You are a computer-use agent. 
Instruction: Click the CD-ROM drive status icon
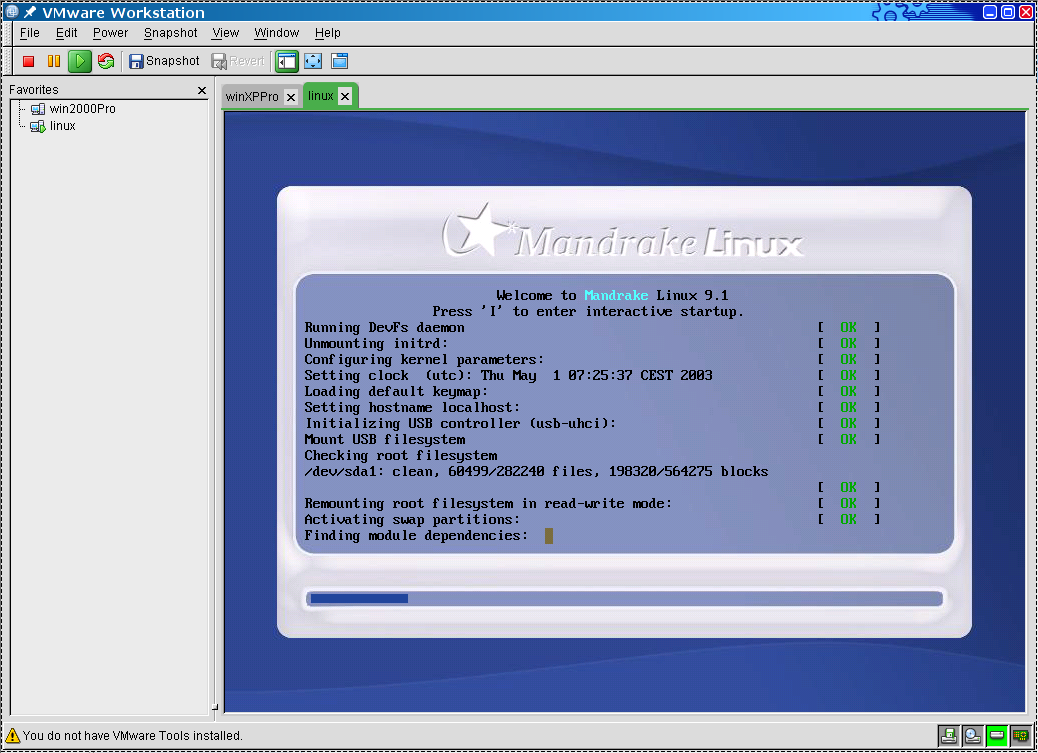click(972, 735)
